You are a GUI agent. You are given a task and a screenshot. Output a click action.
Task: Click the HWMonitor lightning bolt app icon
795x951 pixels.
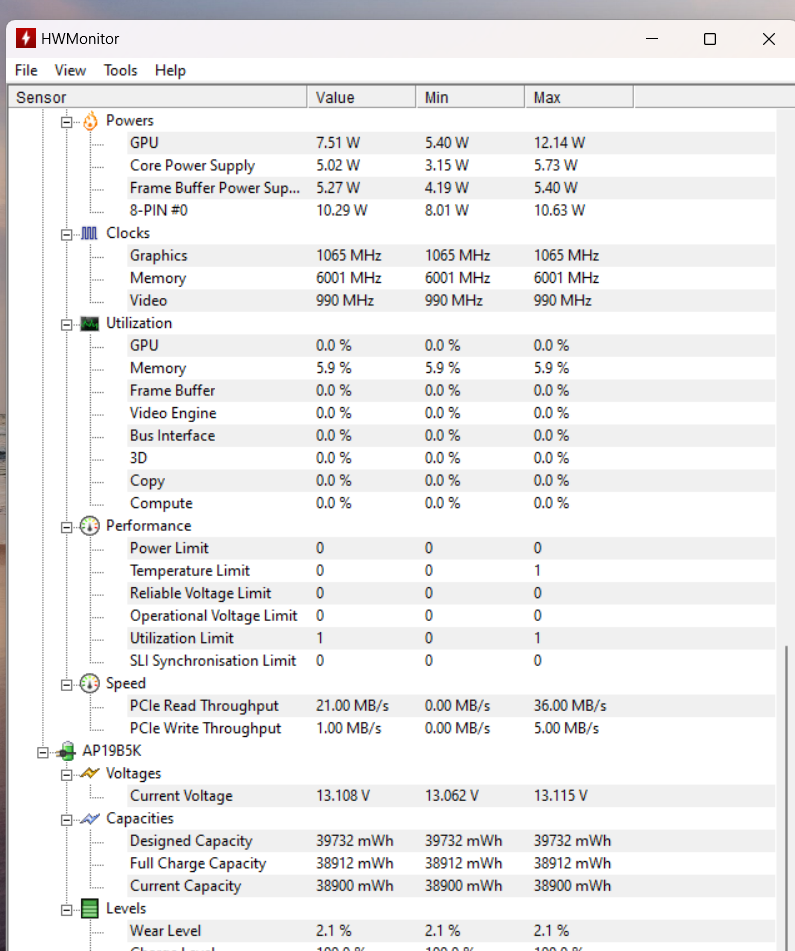coord(23,39)
